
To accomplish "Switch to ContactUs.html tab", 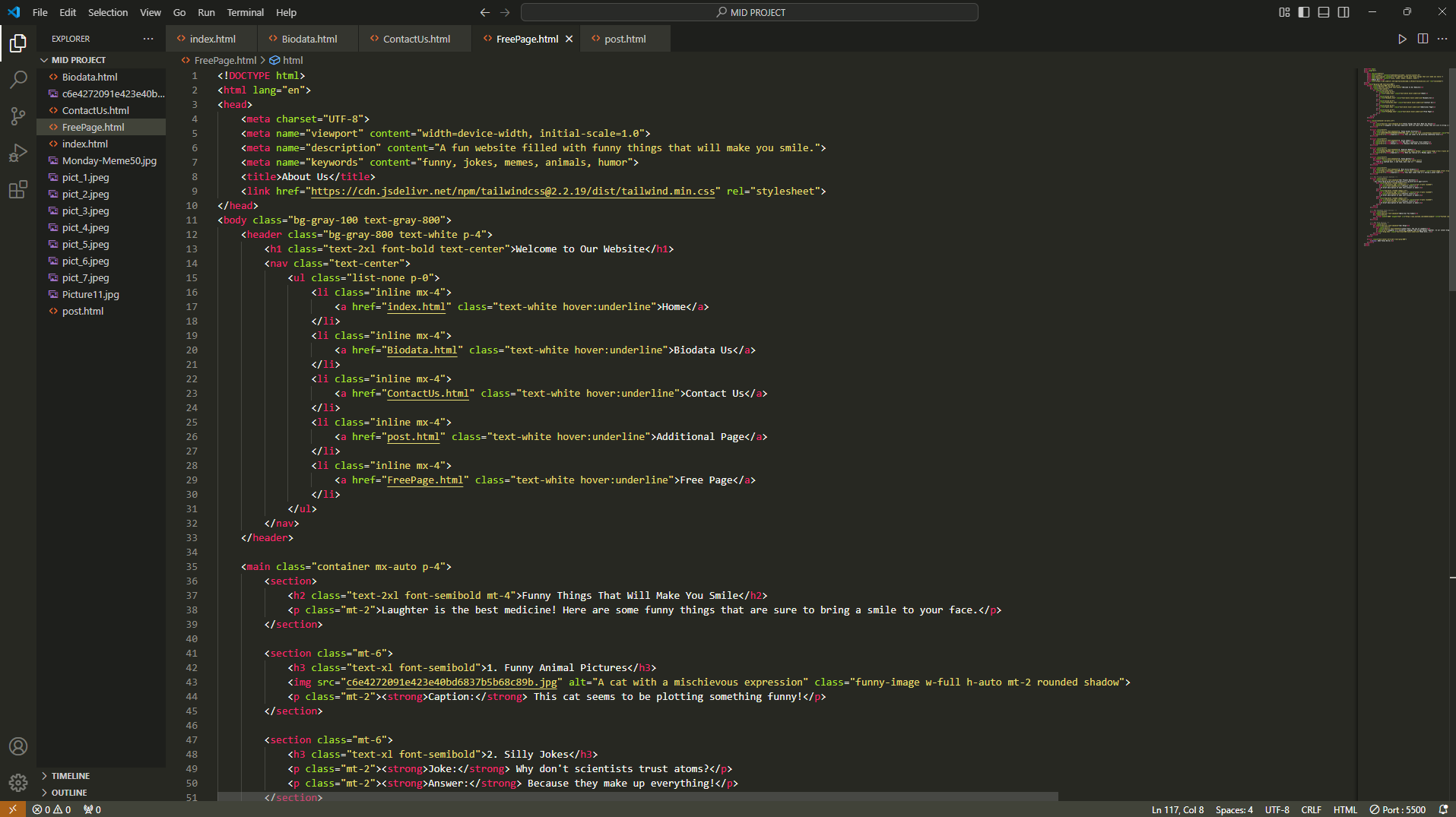I will click(x=416, y=39).
